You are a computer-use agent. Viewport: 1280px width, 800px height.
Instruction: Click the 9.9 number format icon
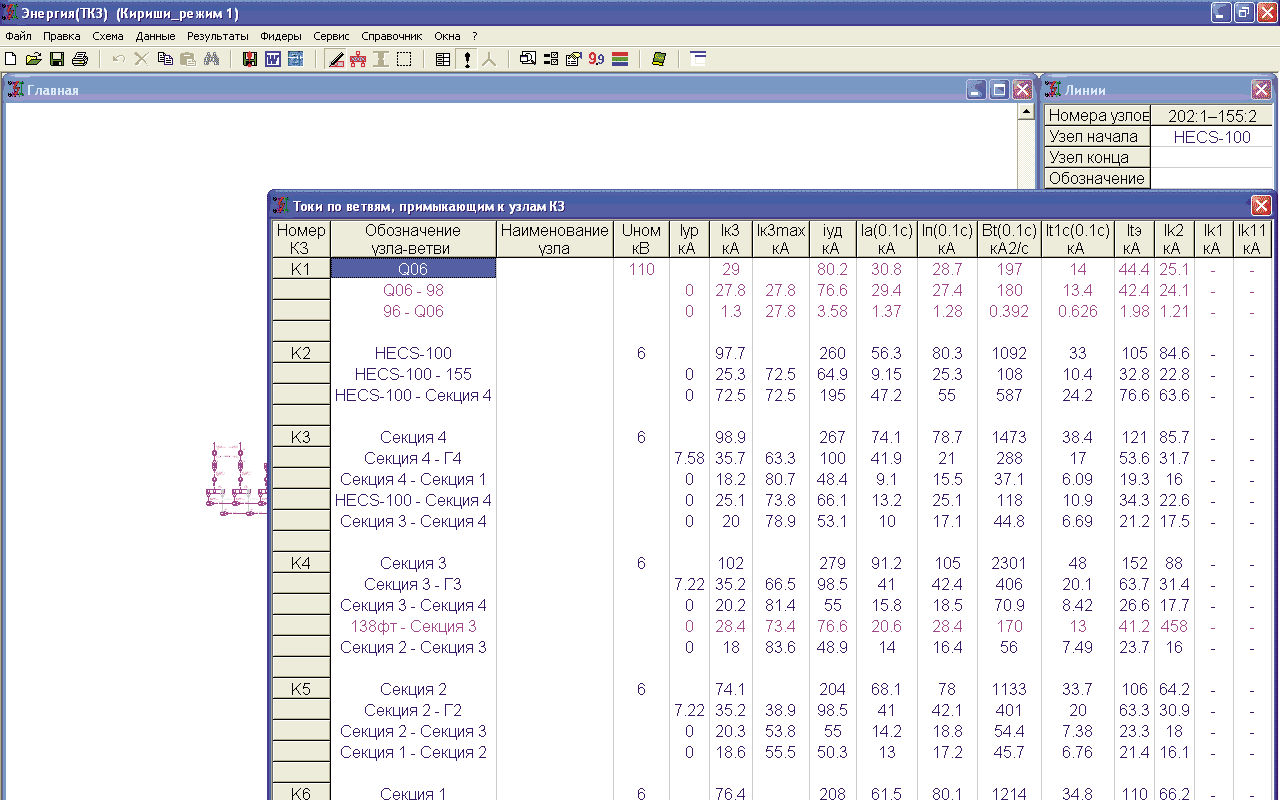pos(596,59)
